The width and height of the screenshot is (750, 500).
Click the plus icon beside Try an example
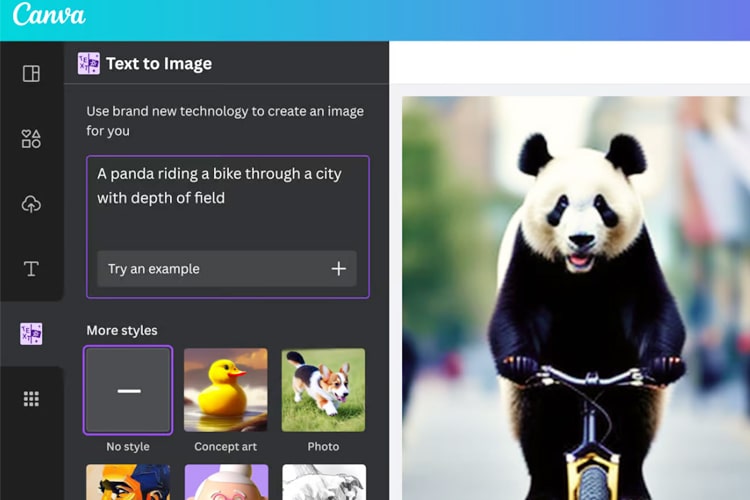[x=338, y=269]
